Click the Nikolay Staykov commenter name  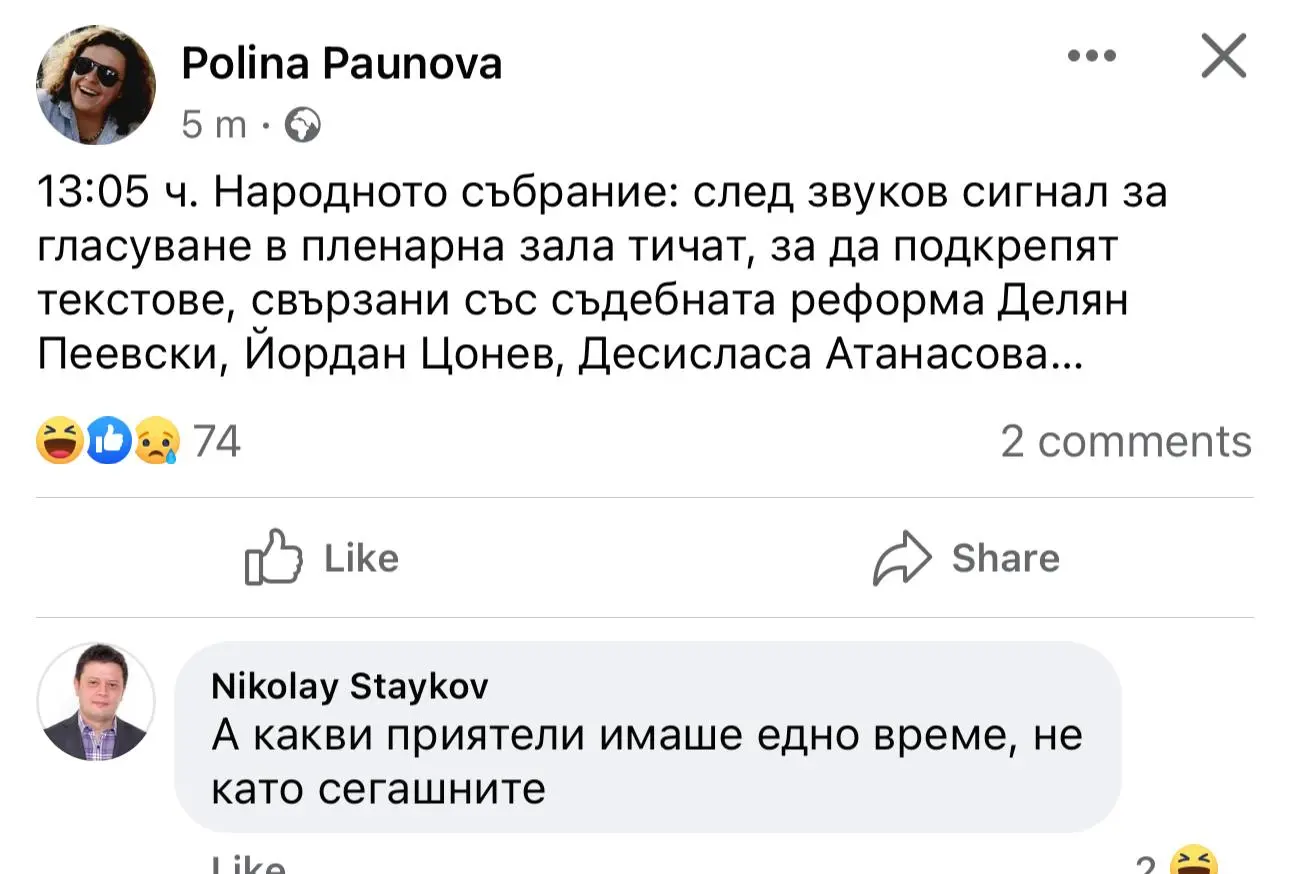tap(350, 687)
